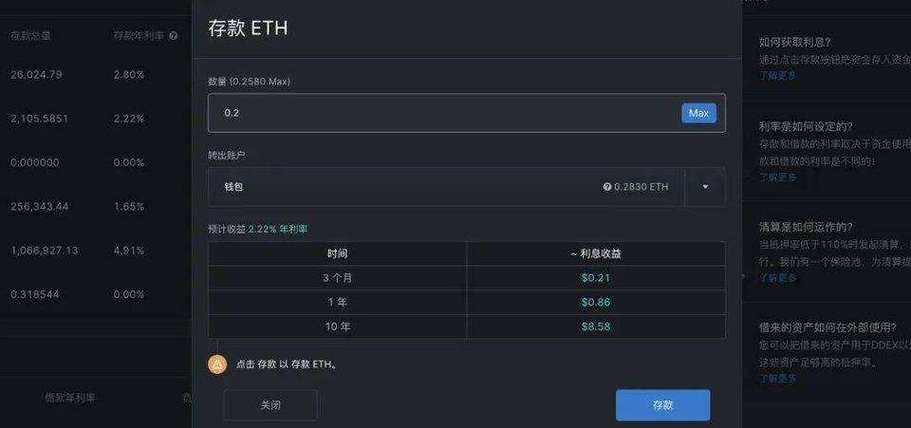Click the help icon next to 存款年利率 header
This screenshot has width=911, height=428.
click(173, 36)
